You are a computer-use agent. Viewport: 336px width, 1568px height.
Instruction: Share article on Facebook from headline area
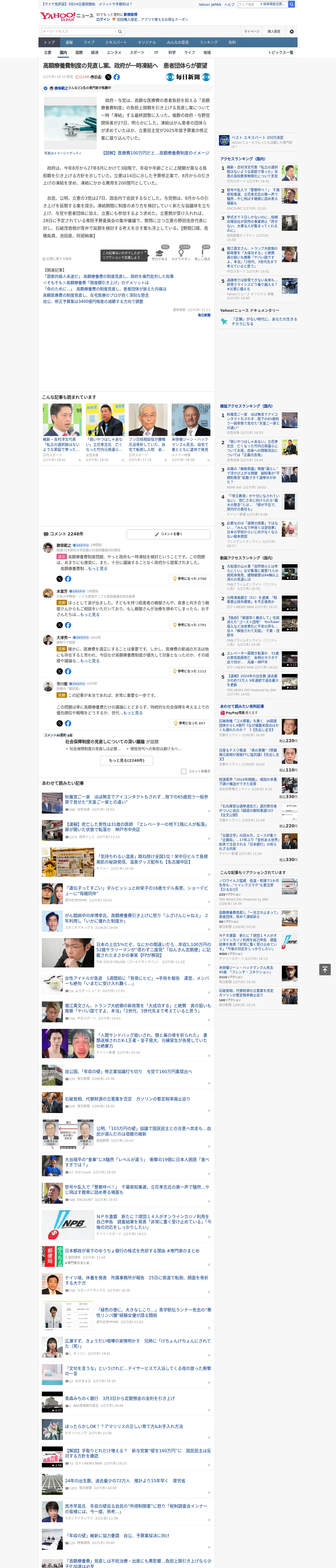click(x=116, y=77)
